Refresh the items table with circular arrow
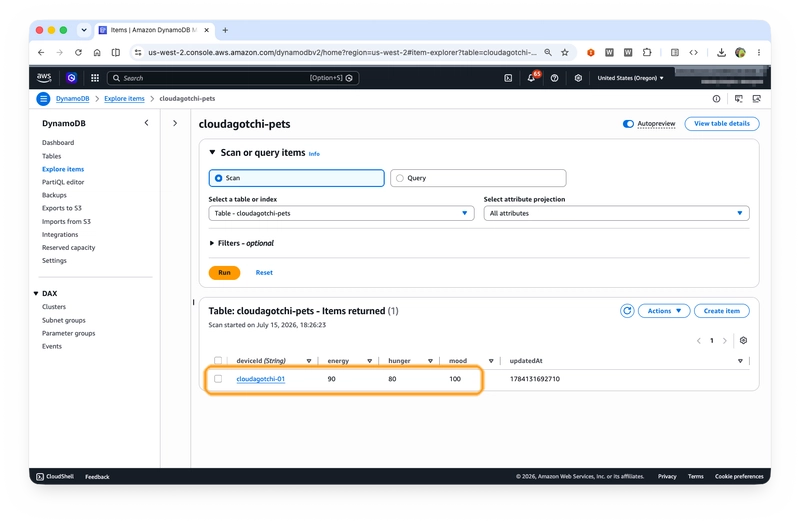Image resolution: width=800 pixels, height=523 pixels. point(627,311)
